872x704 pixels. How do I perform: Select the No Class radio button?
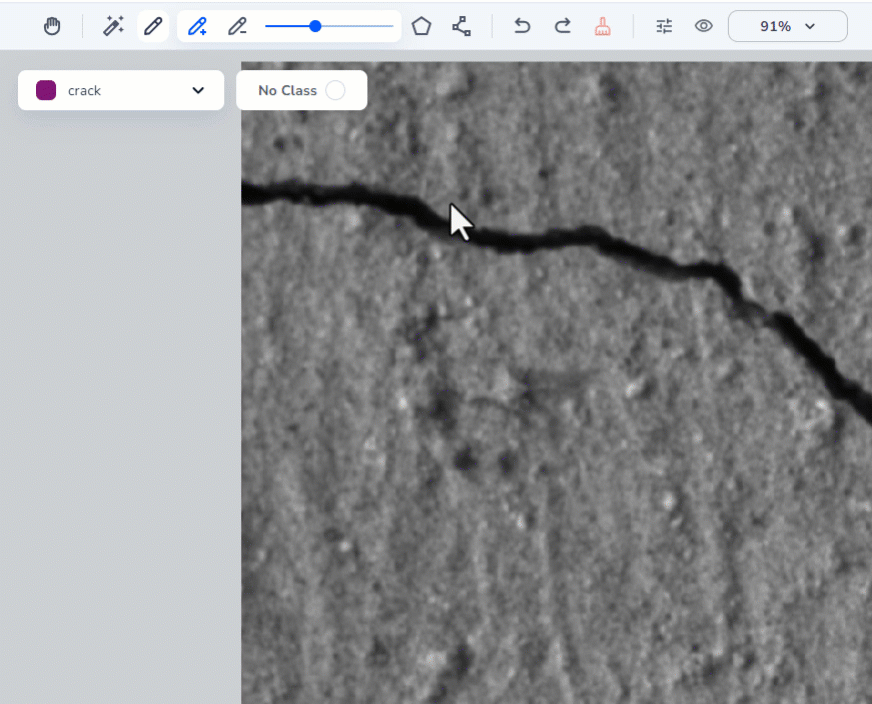point(335,90)
